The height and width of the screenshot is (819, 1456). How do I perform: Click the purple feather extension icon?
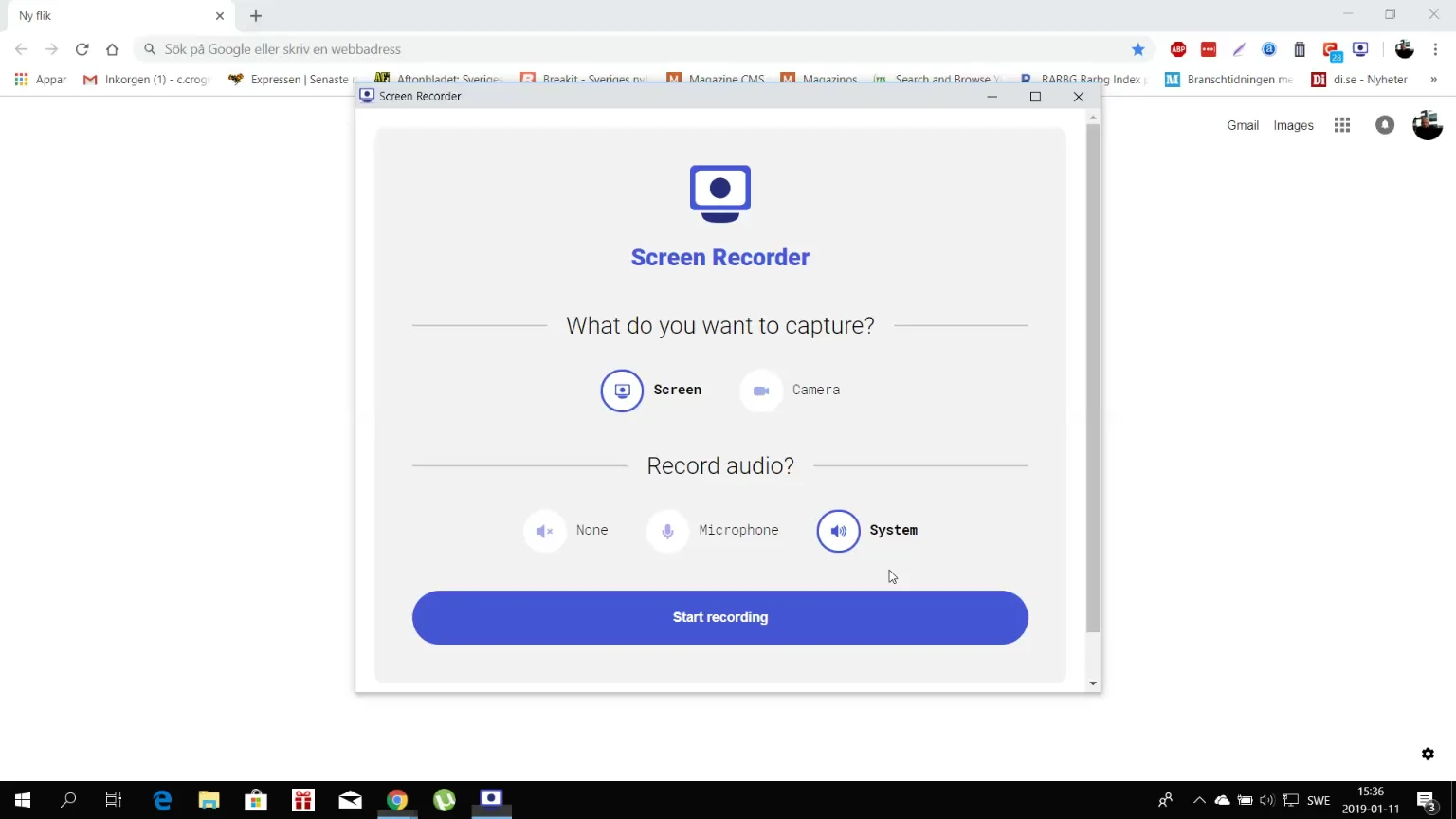coord(1239,49)
